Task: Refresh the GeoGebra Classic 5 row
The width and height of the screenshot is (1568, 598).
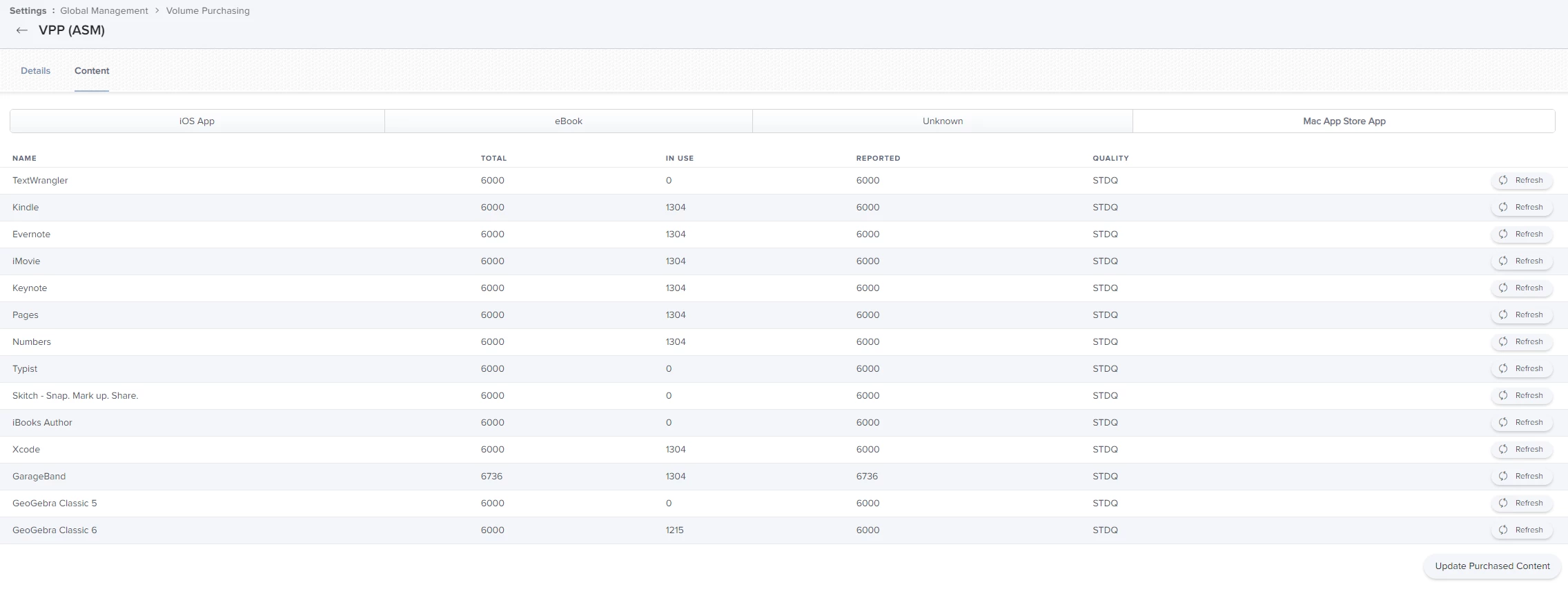Action: click(1522, 503)
